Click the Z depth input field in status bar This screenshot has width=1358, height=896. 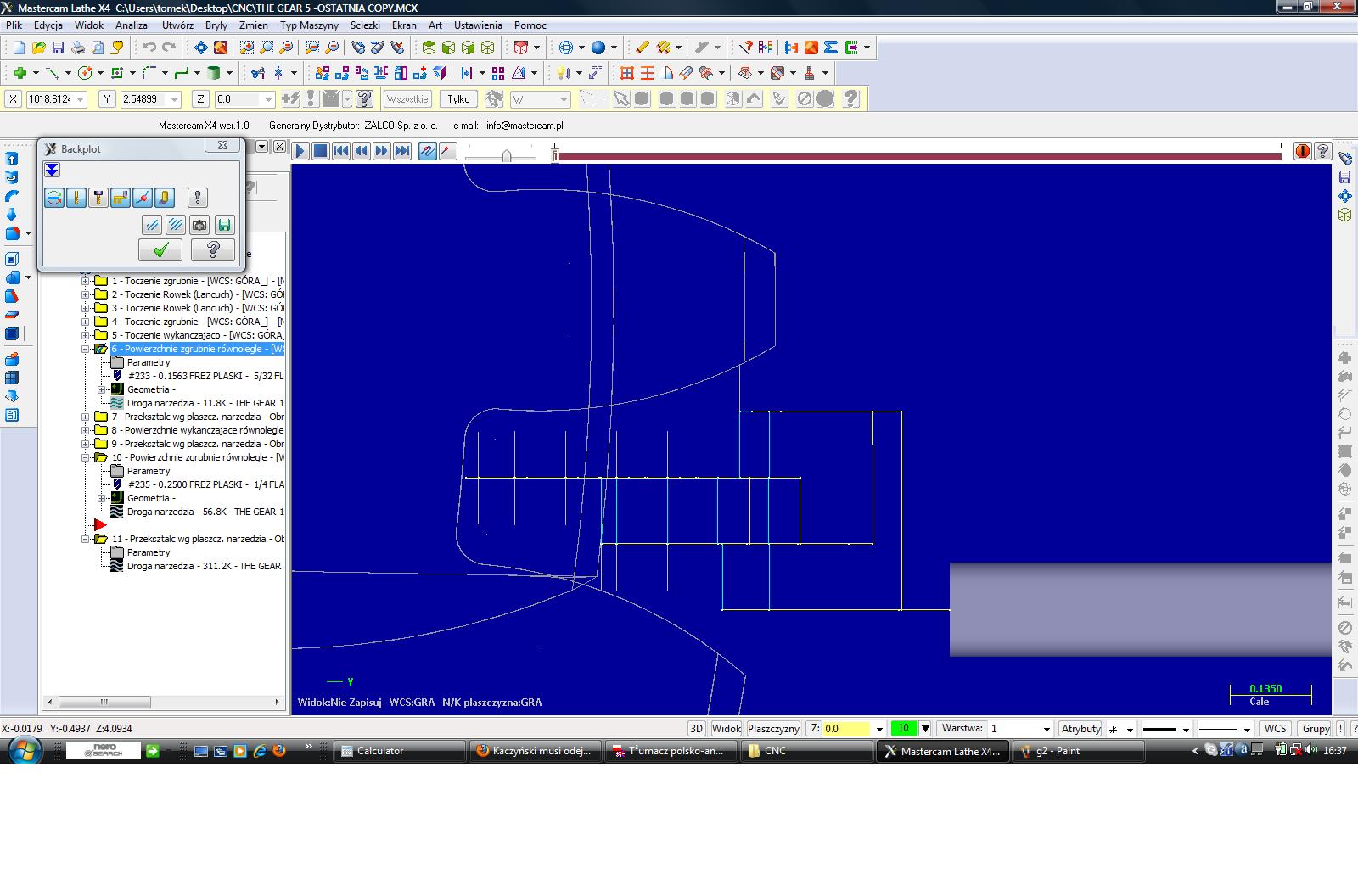(846, 728)
